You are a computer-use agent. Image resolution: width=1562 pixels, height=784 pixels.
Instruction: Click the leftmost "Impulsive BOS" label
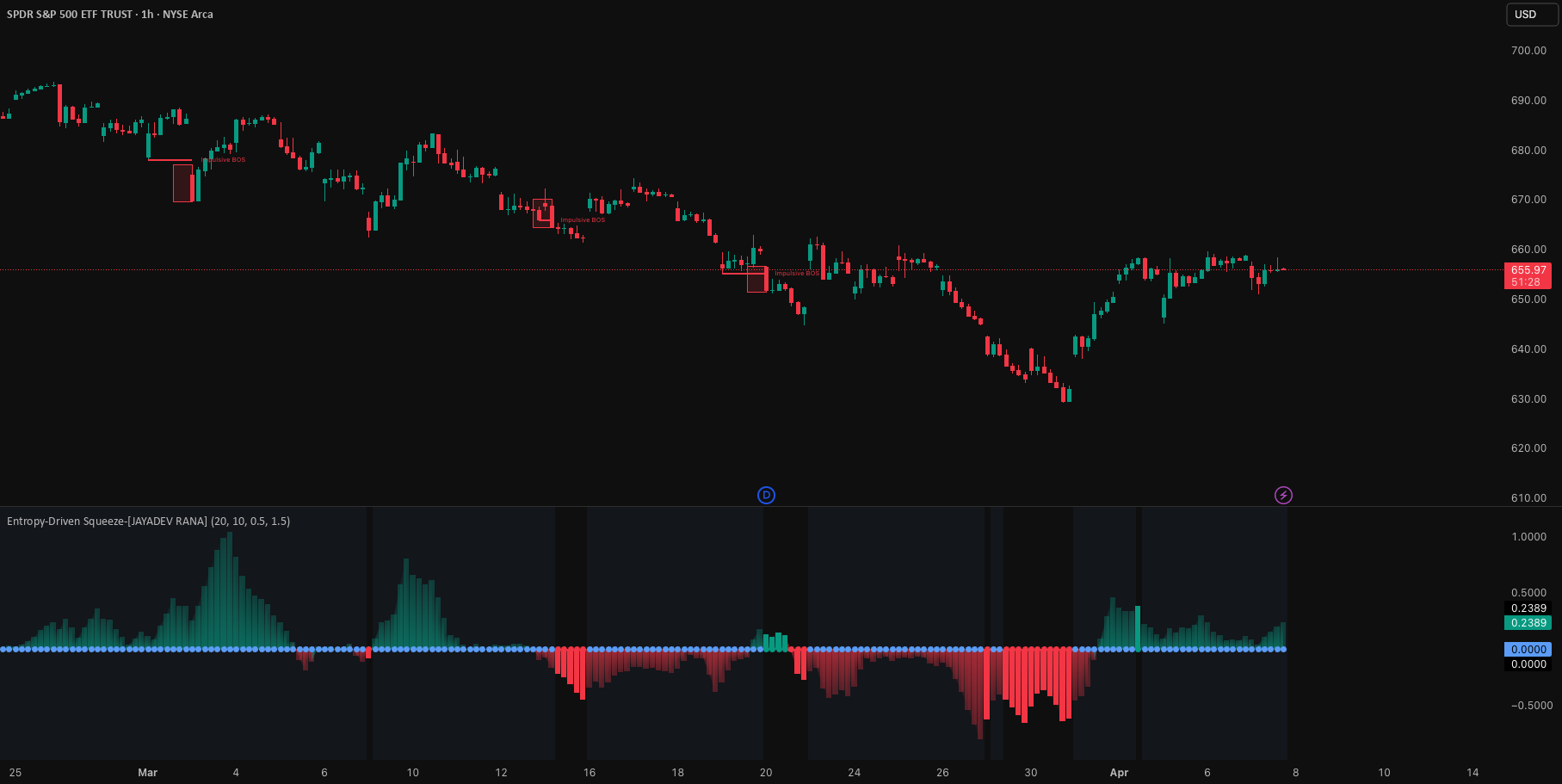(222, 159)
